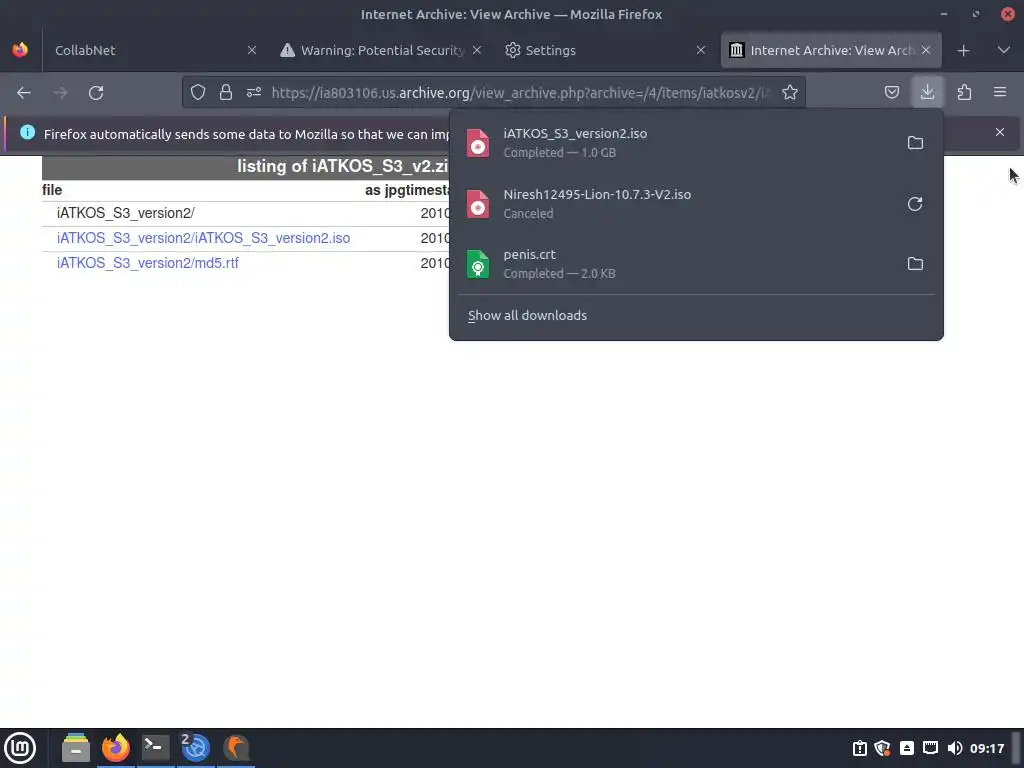1024x768 pixels.
Task: Dismiss the Firefox data notification bar
Action: point(1000,133)
